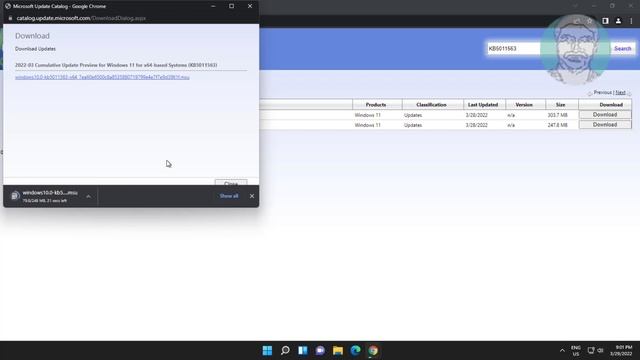This screenshot has height=360, width=640.
Task: Show all downloads
Action: (x=229, y=196)
